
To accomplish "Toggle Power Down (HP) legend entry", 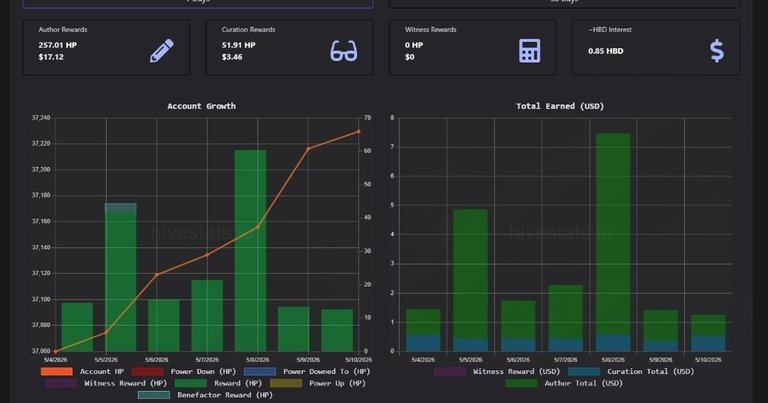I will click(184, 371).
